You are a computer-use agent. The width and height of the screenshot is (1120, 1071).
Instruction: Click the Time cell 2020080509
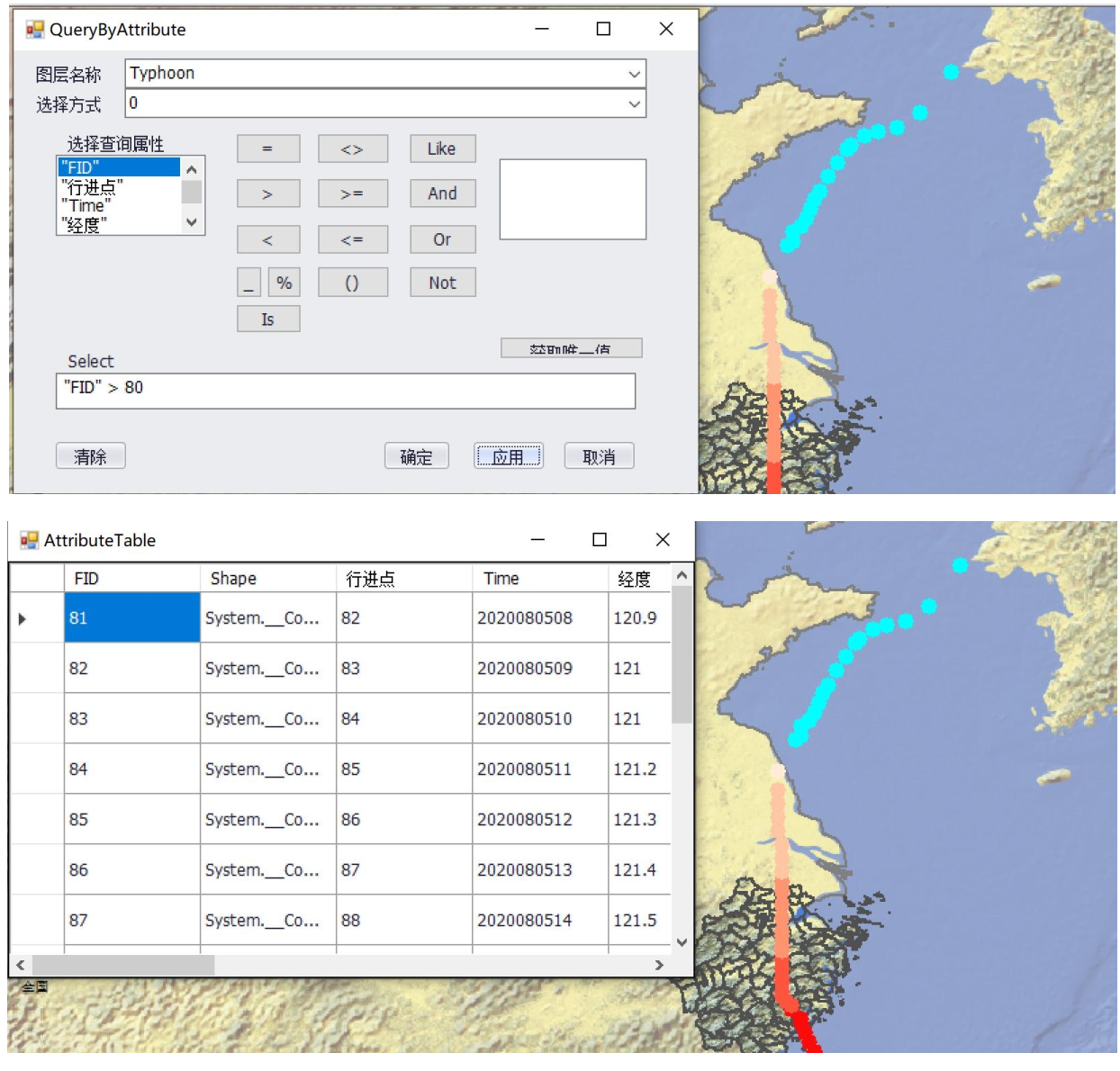[x=540, y=669]
